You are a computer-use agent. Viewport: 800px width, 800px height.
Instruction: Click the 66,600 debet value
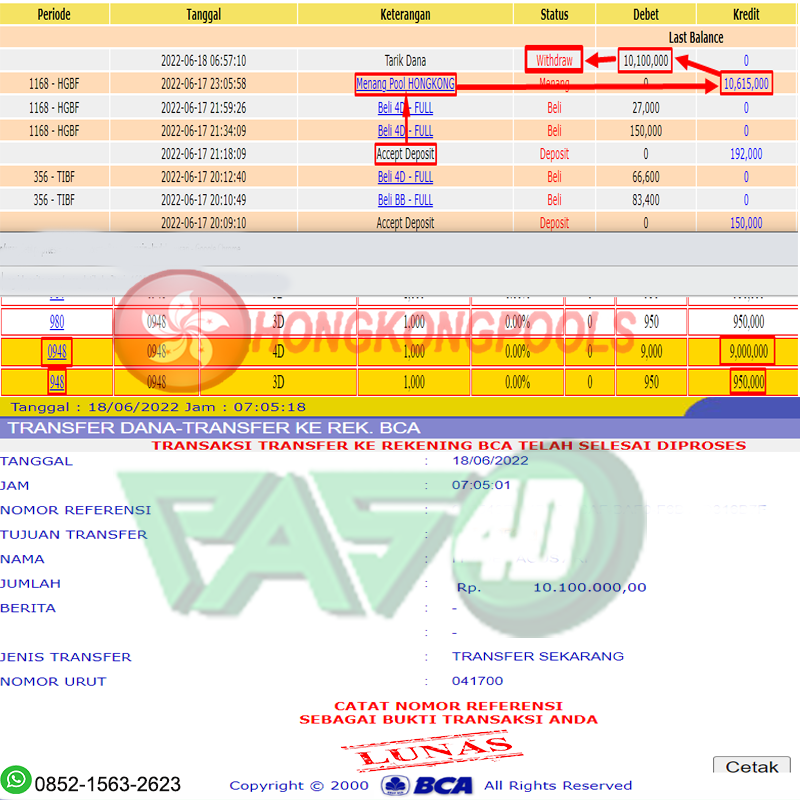click(646, 177)
